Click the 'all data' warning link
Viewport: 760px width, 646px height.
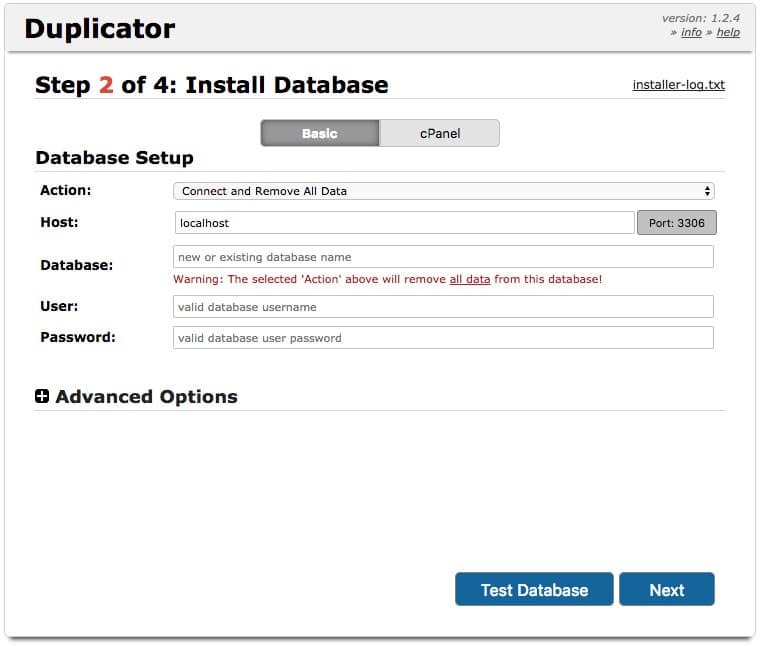[470, 280]
